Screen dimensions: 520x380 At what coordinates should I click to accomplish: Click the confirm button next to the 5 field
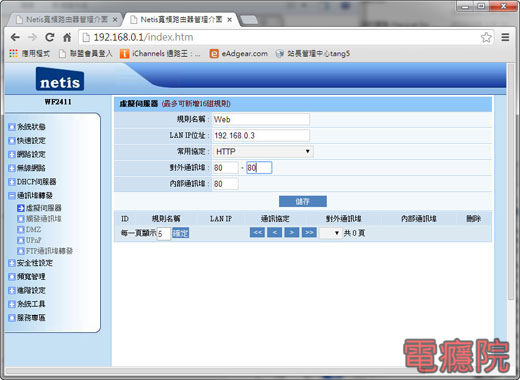pos(180,233)
